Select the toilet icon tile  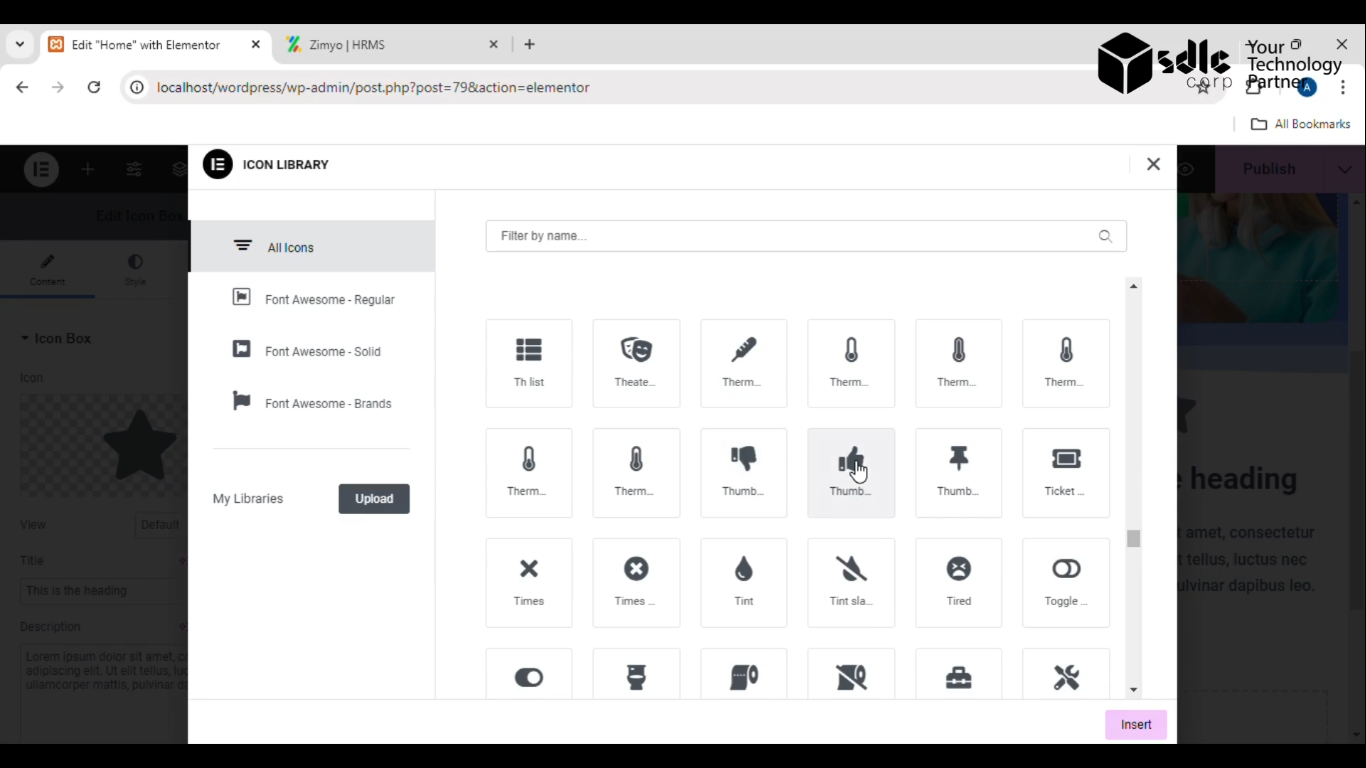point(636,675)
